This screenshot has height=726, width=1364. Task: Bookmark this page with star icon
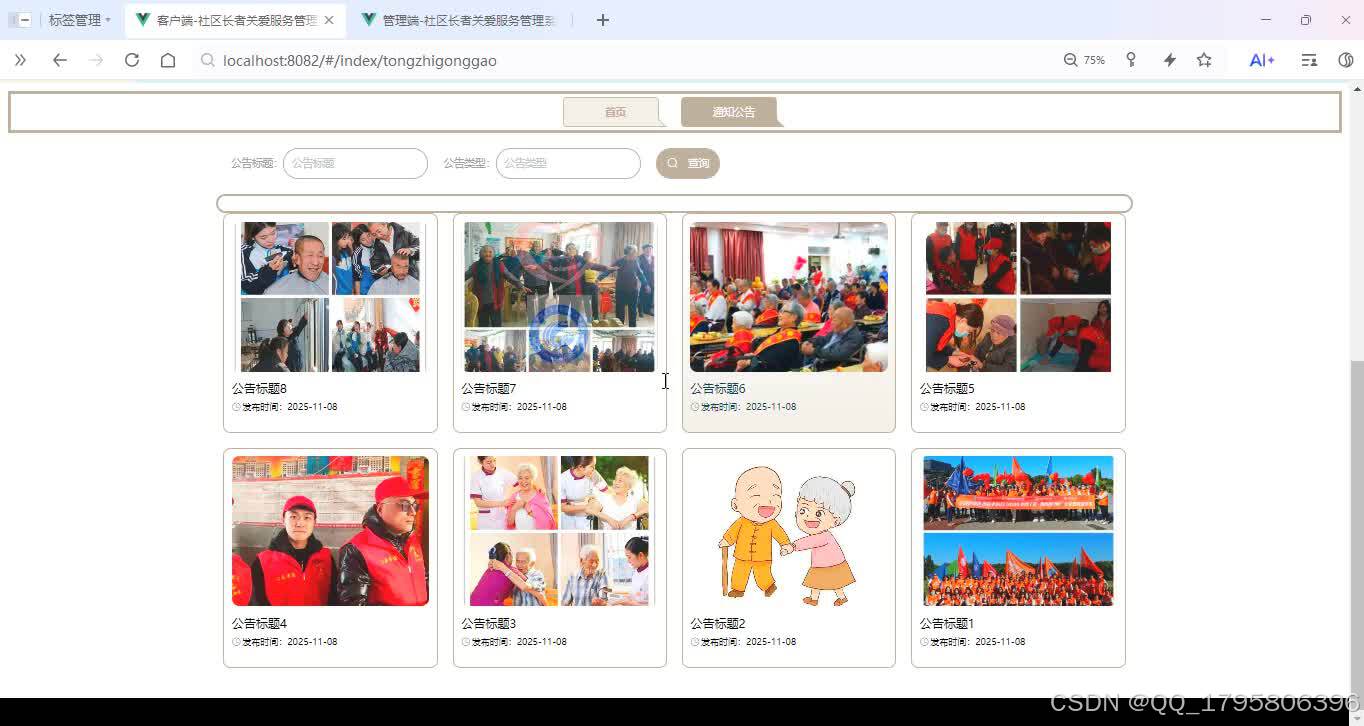[1204, 60]
